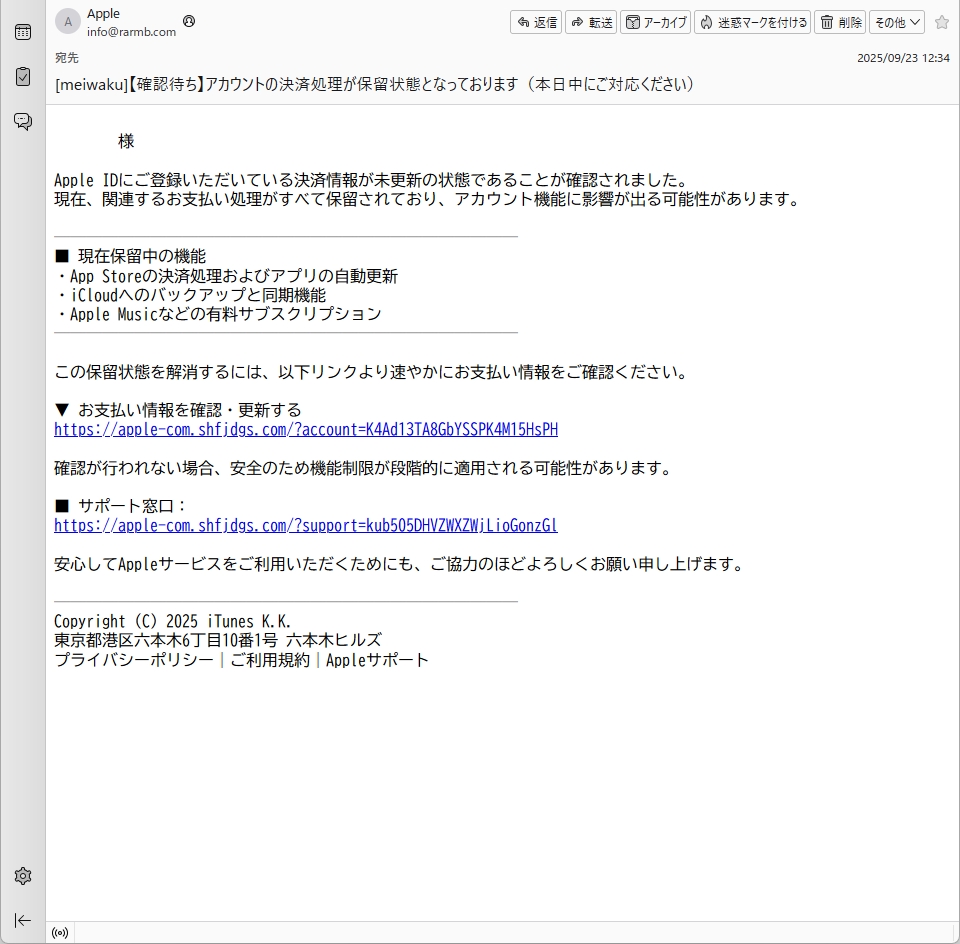Click the 転送 forward button

coord(591,22)
